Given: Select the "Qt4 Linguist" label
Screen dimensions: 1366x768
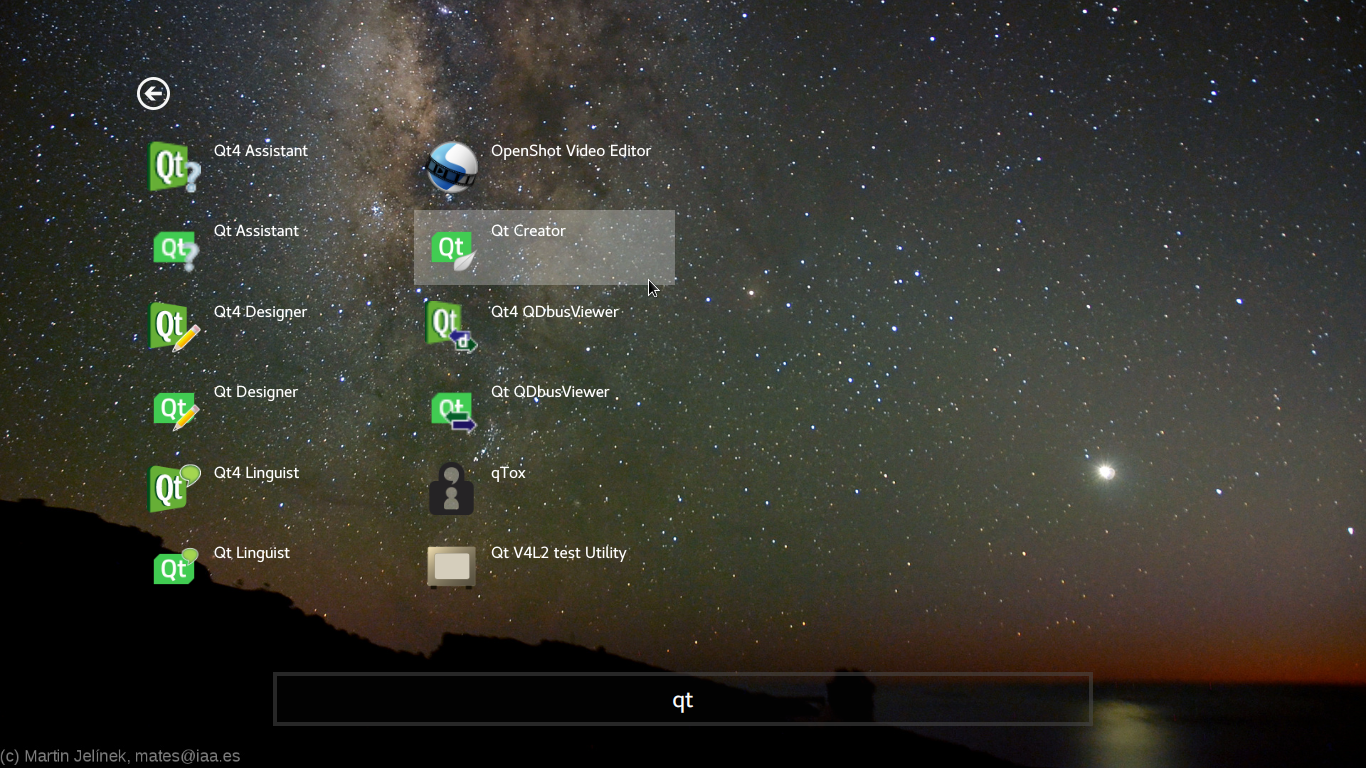Looking at the screenshot, I should tap(256, 473).
